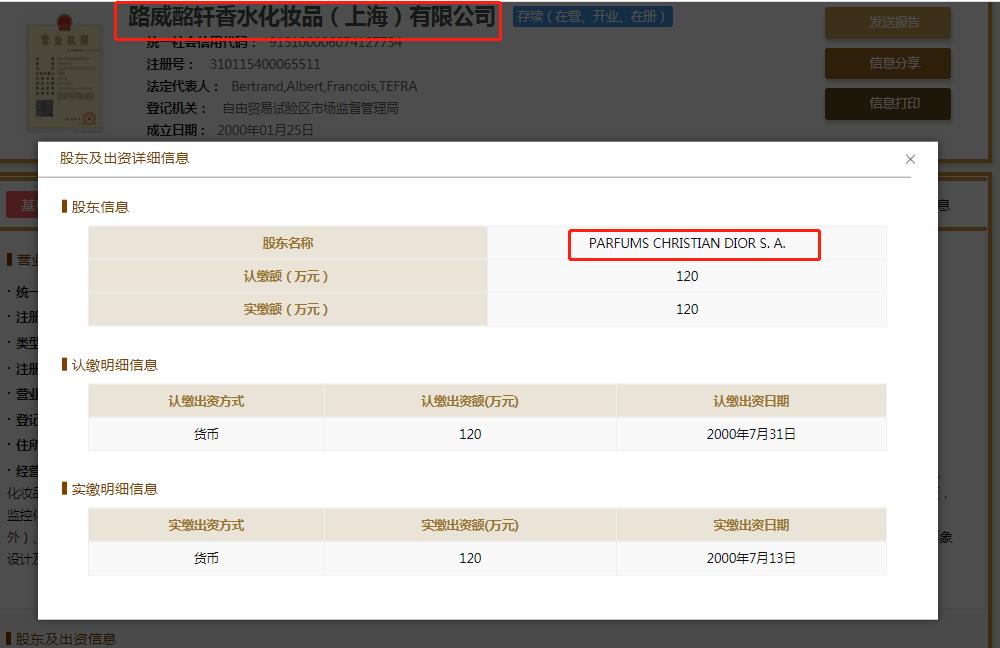Click the 实缴出资额(万元) column header
The image size is (1000, 648).
point(470,525)
